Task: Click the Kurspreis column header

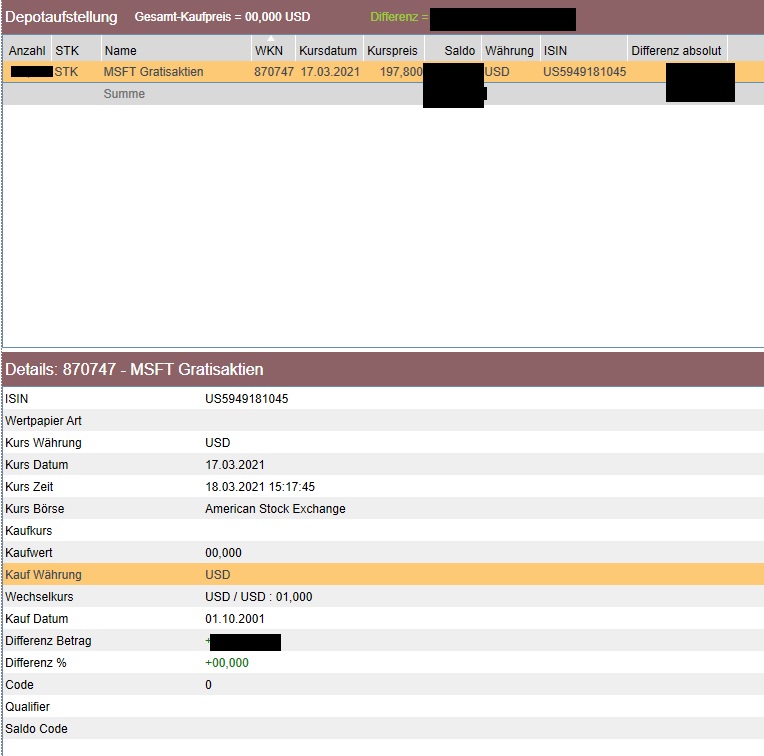Action: click(394, 51)
